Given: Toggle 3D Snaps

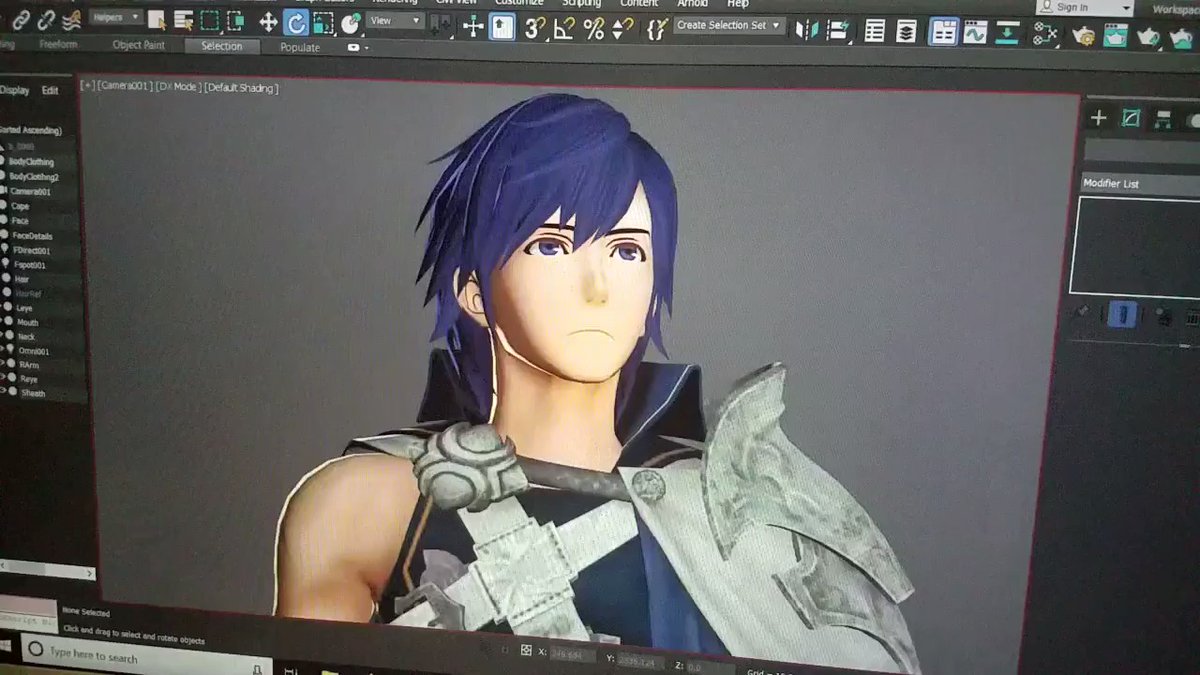Looking at the screenshot, I should point(536,28).
